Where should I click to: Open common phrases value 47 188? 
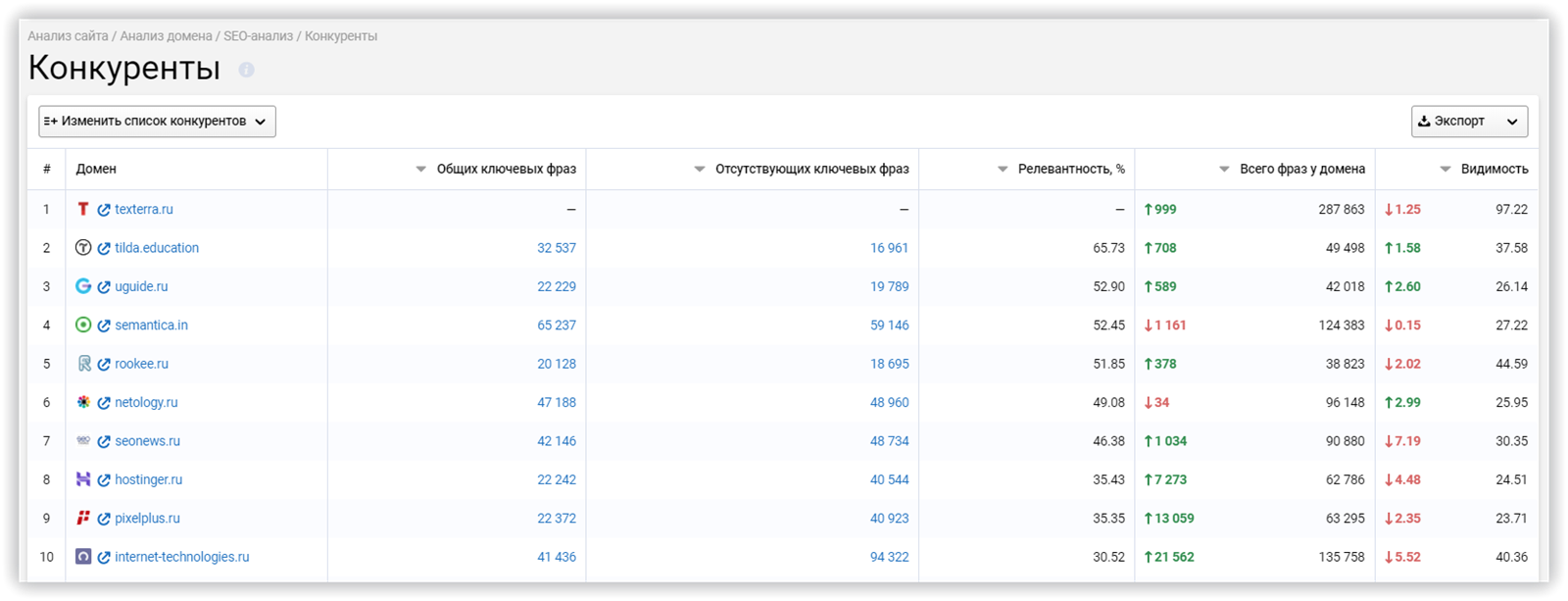(557, 403)
